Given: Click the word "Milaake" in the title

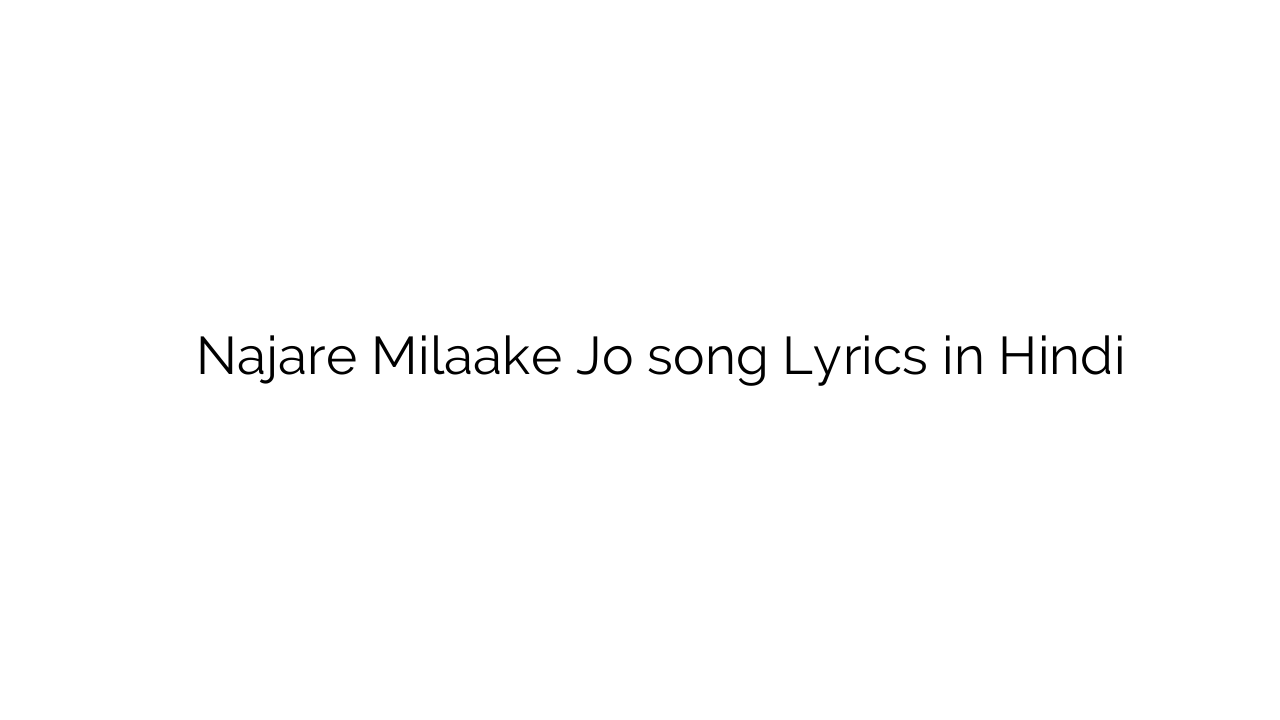Looking at the screenshot, I should pyautogui.click(x=466, y=357).
